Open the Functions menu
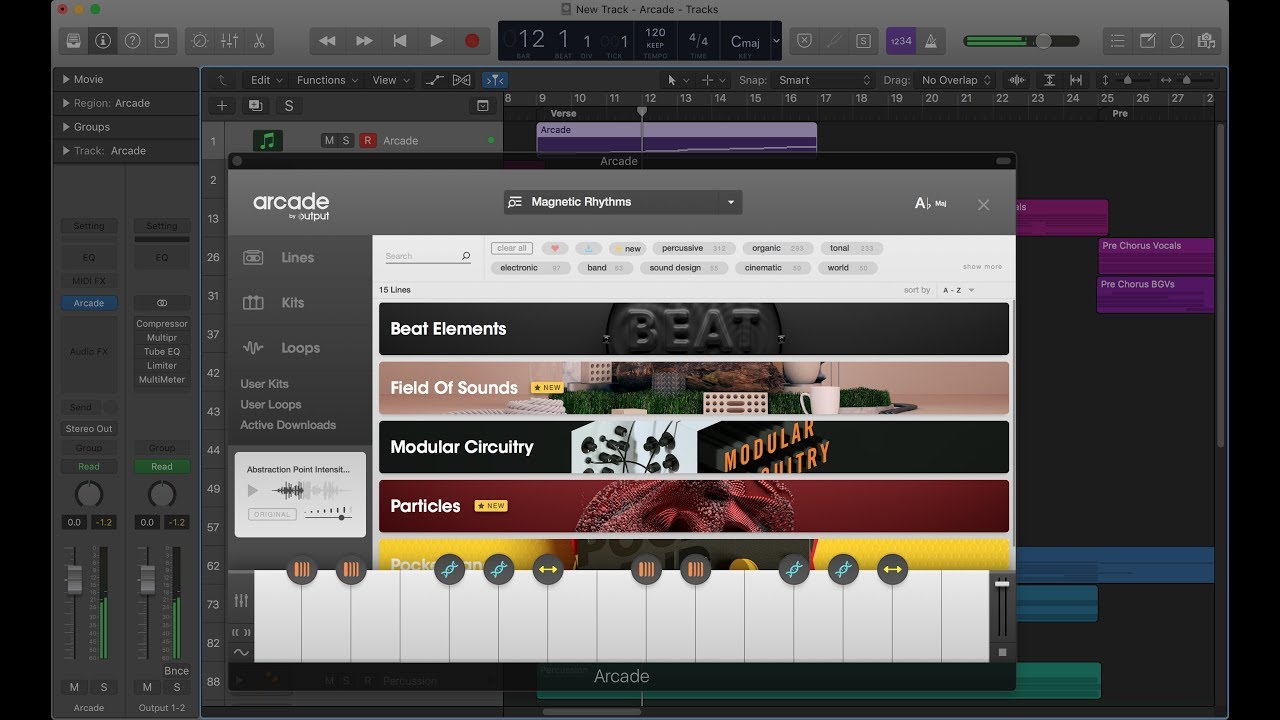 tap(328, 80)
